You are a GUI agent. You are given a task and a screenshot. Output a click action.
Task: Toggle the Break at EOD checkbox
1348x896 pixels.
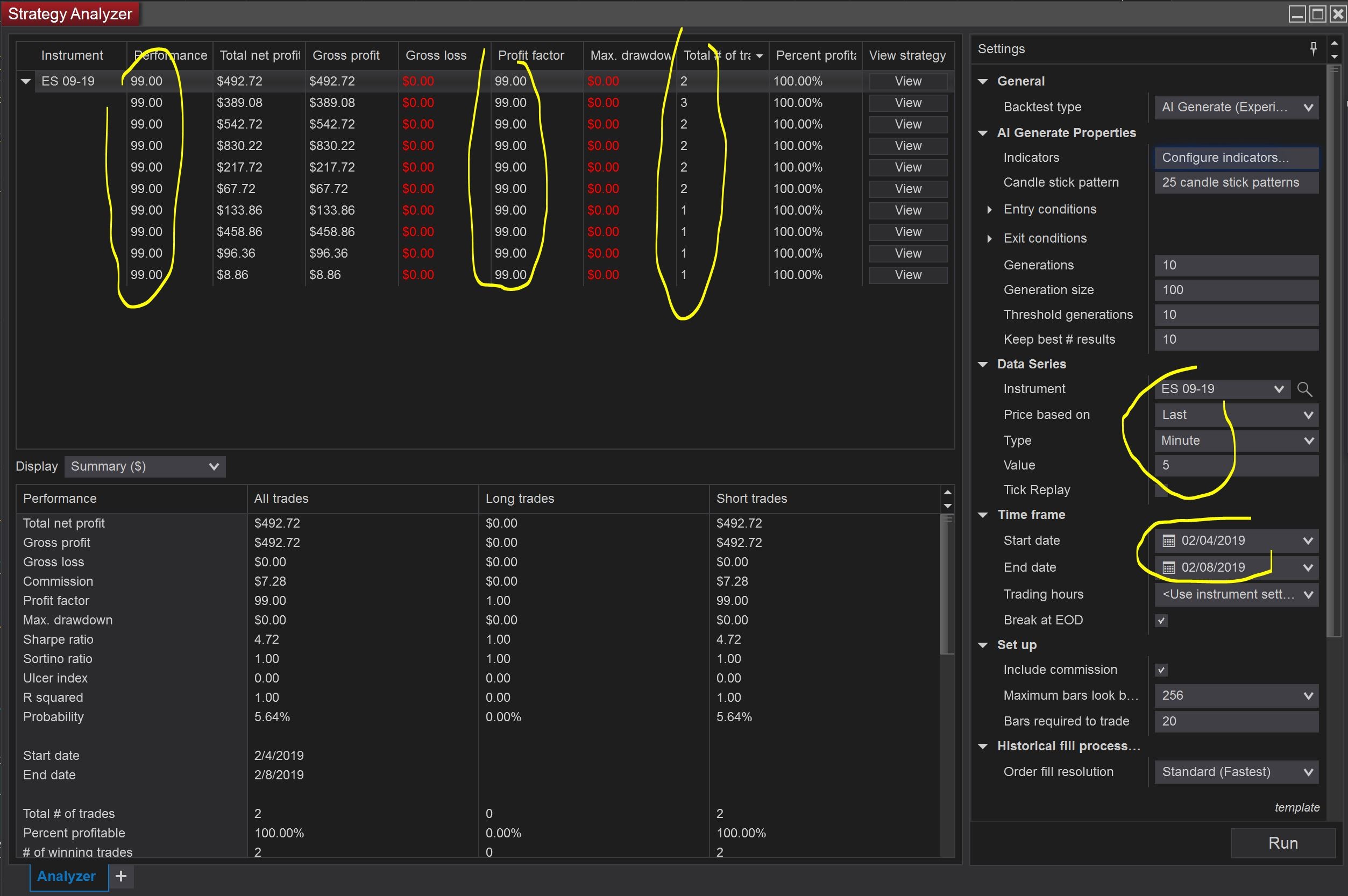pyautogui.click(x=1161, y=621)
